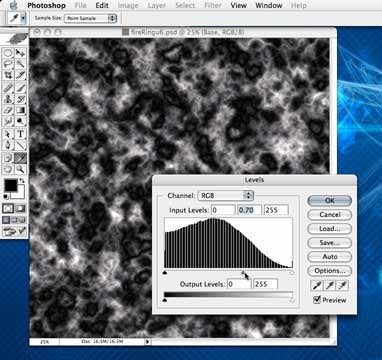Open the Sample Size dropdown
Screen dimensions: 382x360
(x=90, y=18)
